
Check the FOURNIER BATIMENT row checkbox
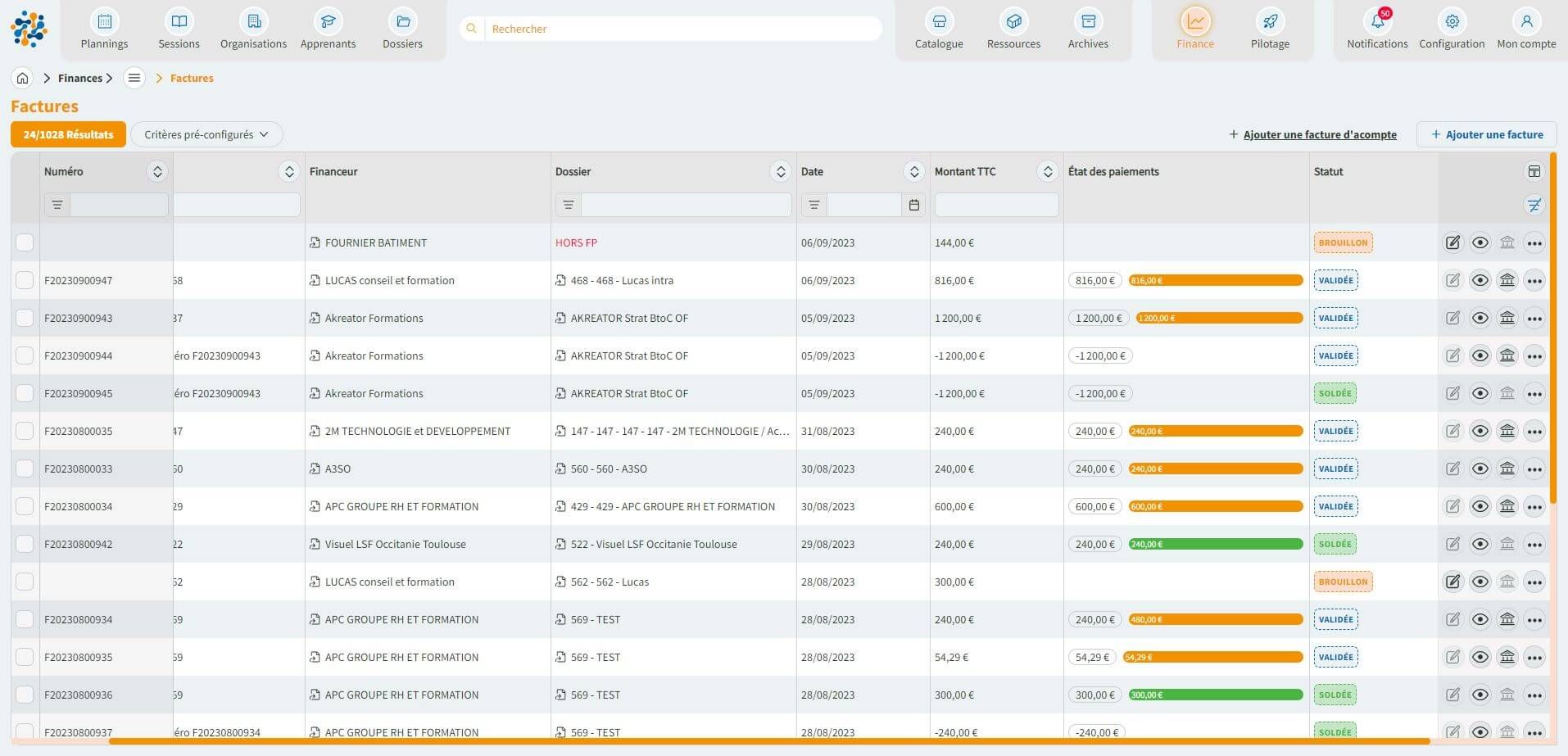(25, 242)
